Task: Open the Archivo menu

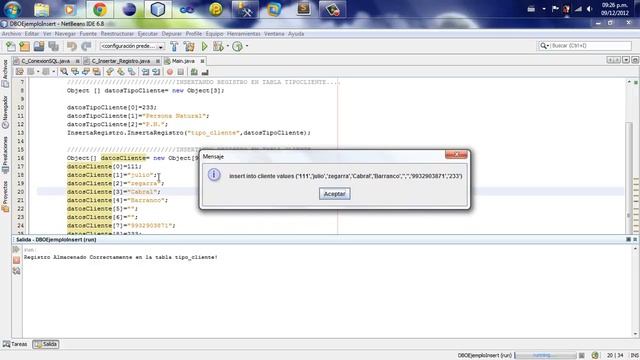Action: pyautogui.click(x=11, y=34)
